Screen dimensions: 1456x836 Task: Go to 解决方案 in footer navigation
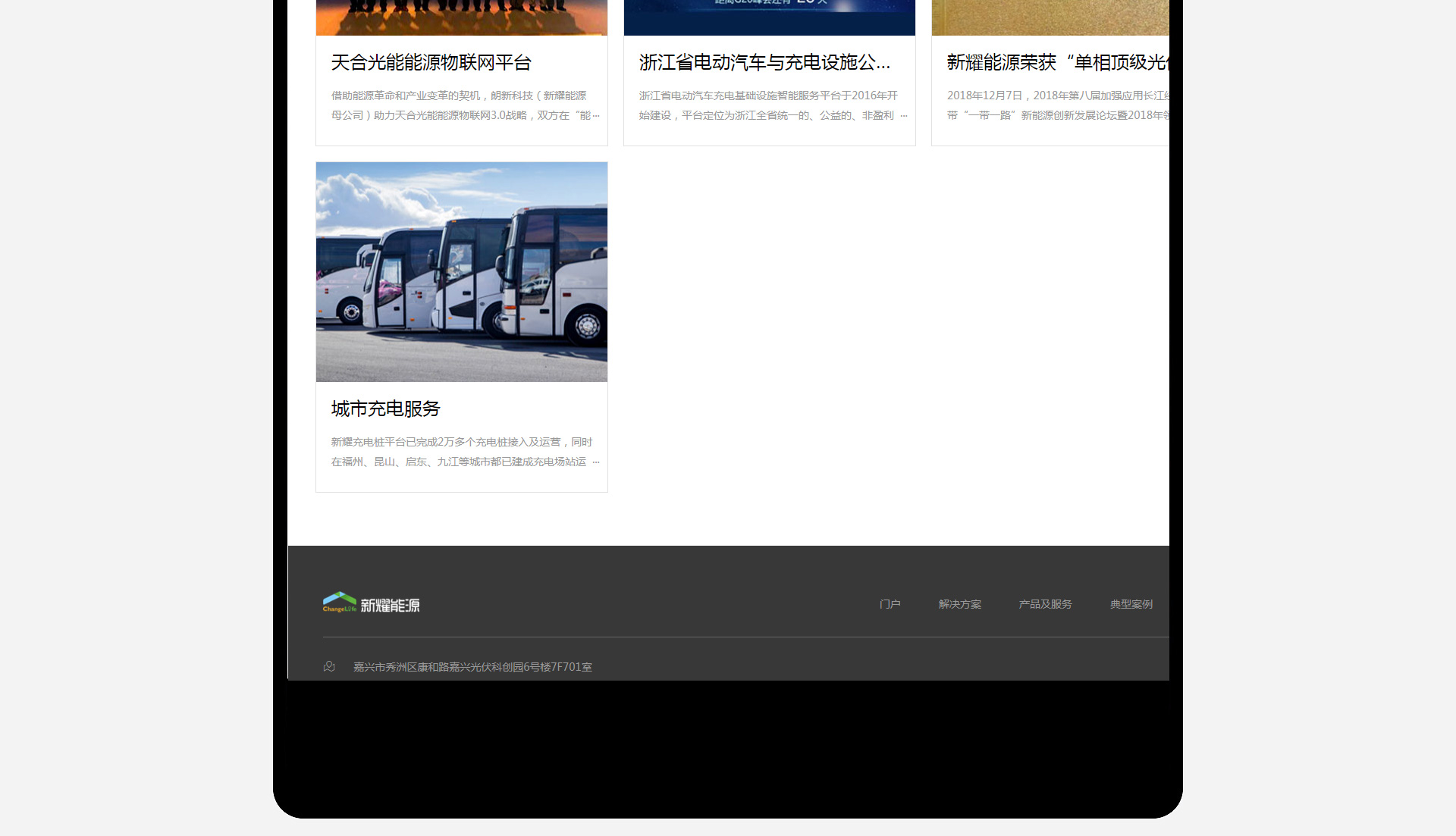pos(959,604)
